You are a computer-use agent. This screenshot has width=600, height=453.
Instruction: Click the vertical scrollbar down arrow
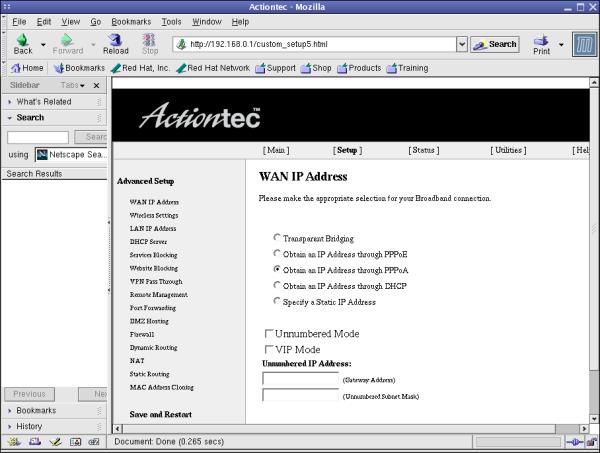tap(594, 419)
